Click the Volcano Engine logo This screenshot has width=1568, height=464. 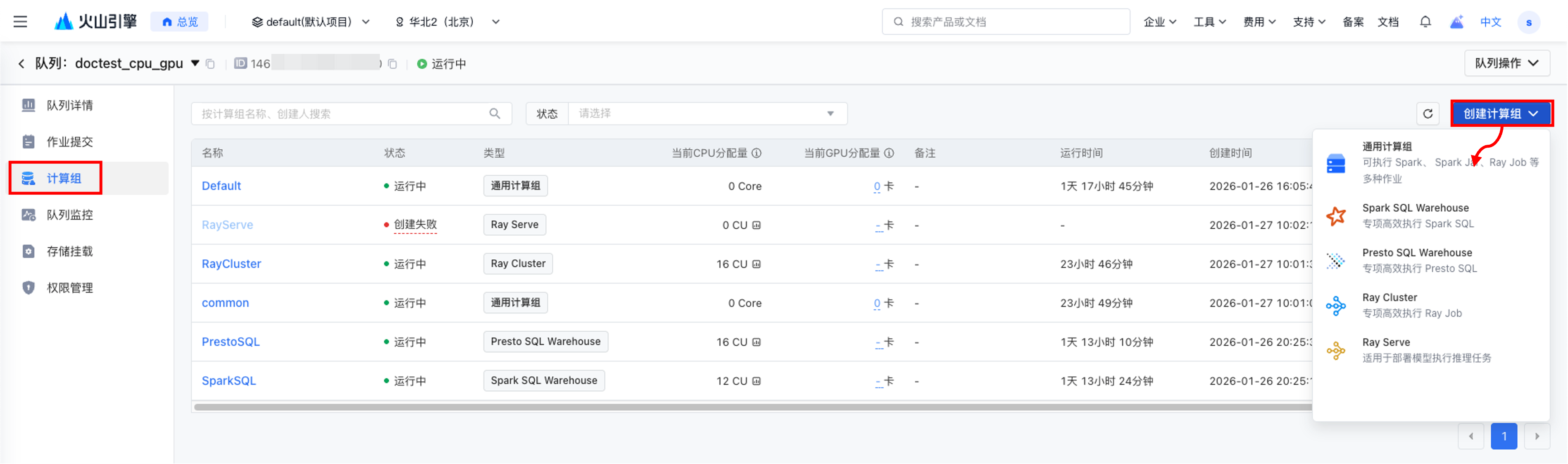[95, 22]
